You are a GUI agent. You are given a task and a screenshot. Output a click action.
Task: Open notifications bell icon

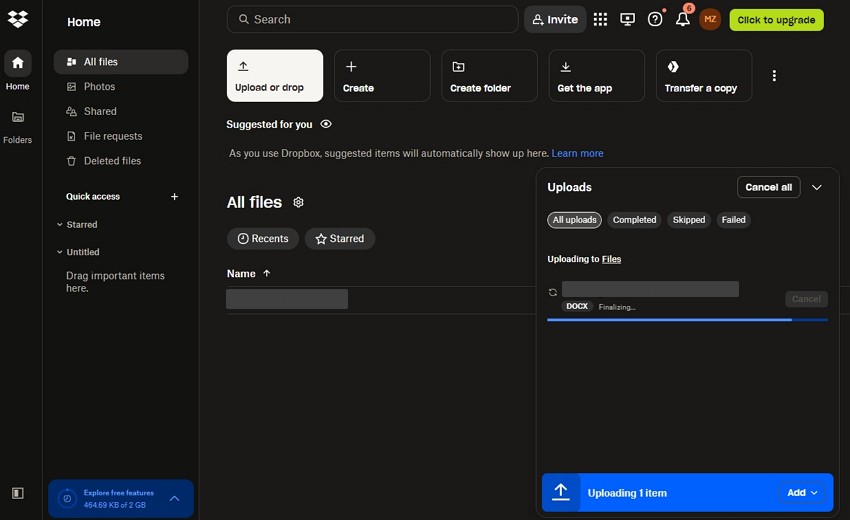tap(682, 20)
